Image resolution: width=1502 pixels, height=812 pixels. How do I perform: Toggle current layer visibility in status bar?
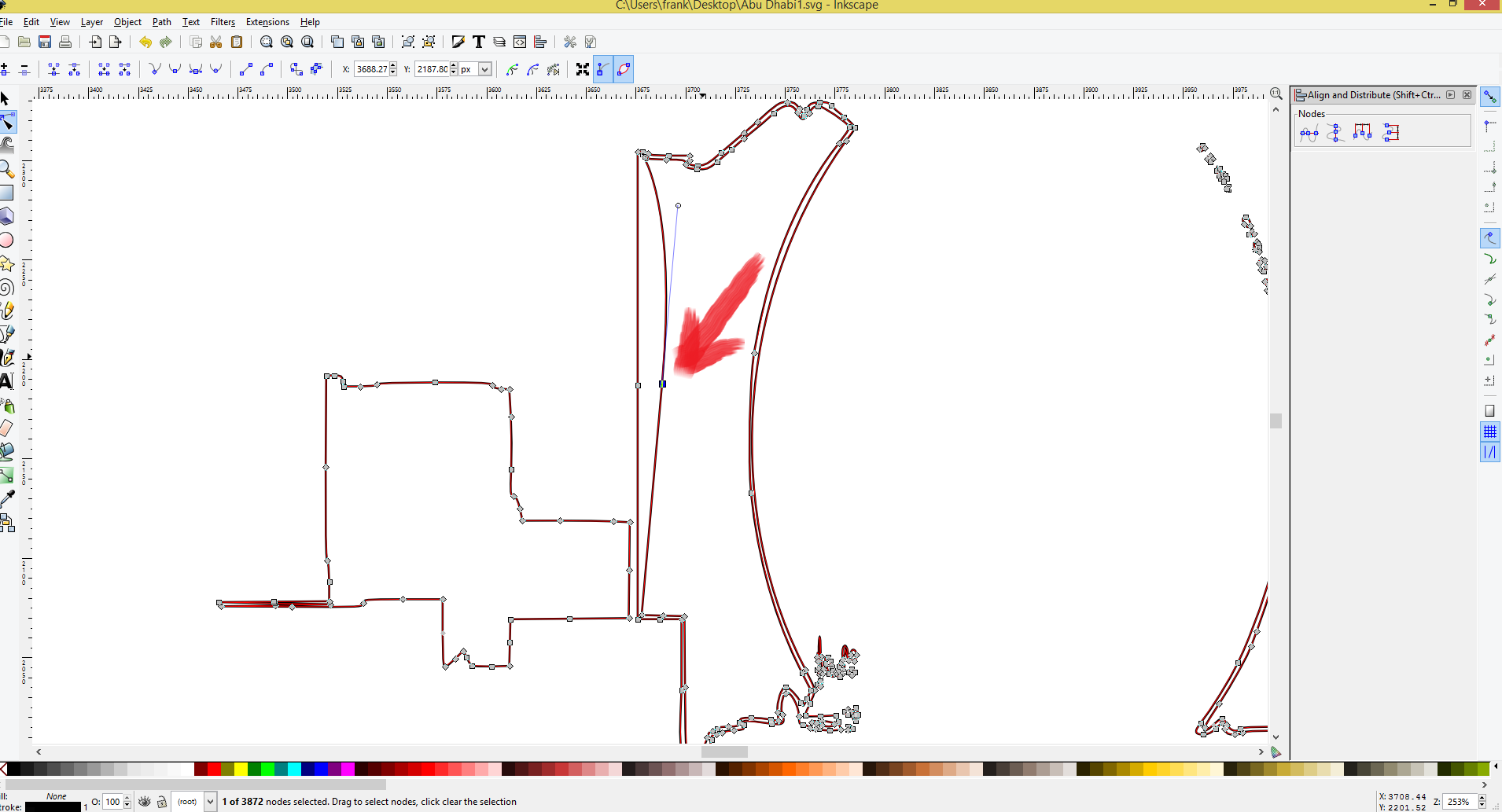point(144,801)
